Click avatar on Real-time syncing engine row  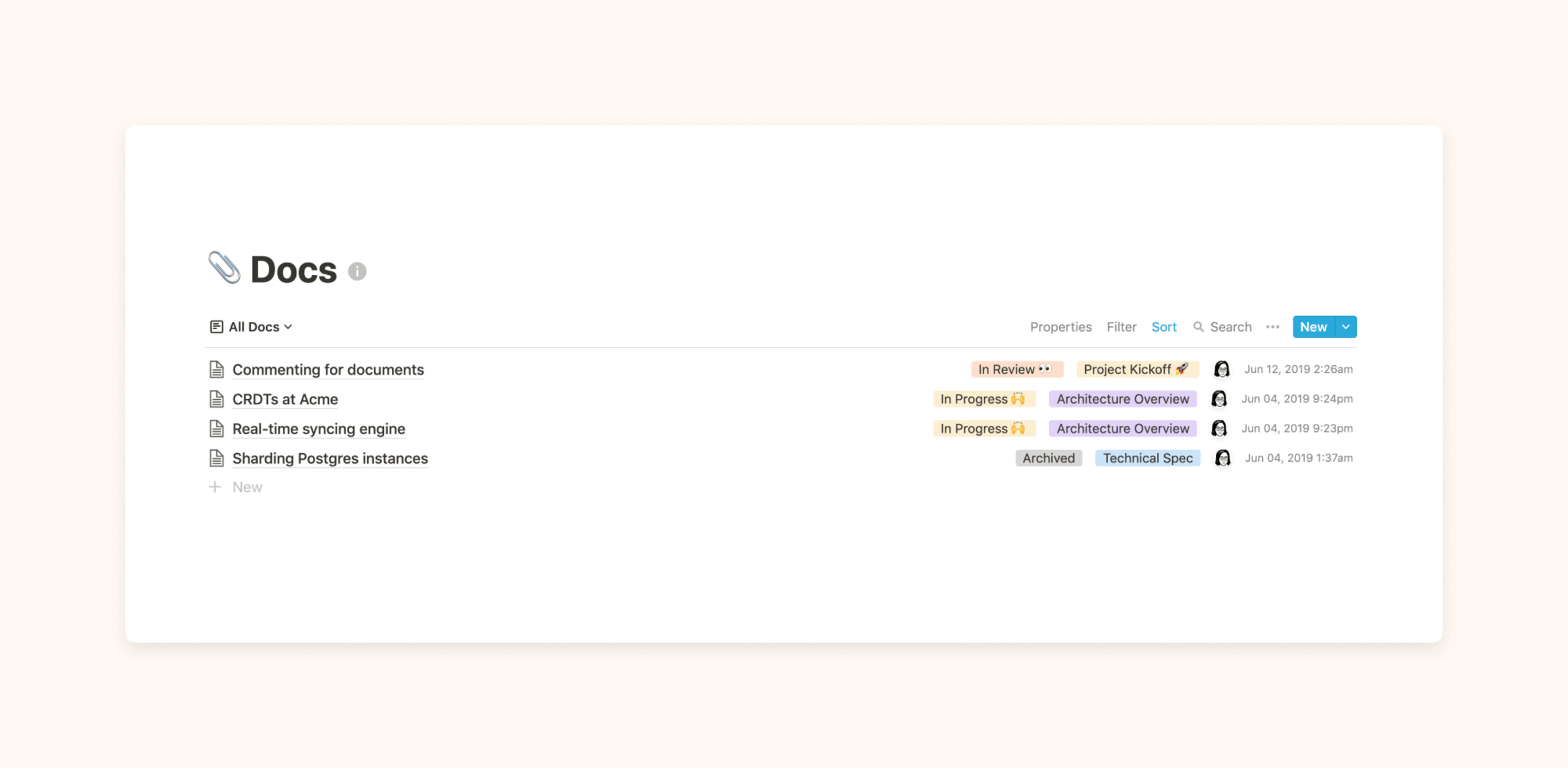(1218, 428)
